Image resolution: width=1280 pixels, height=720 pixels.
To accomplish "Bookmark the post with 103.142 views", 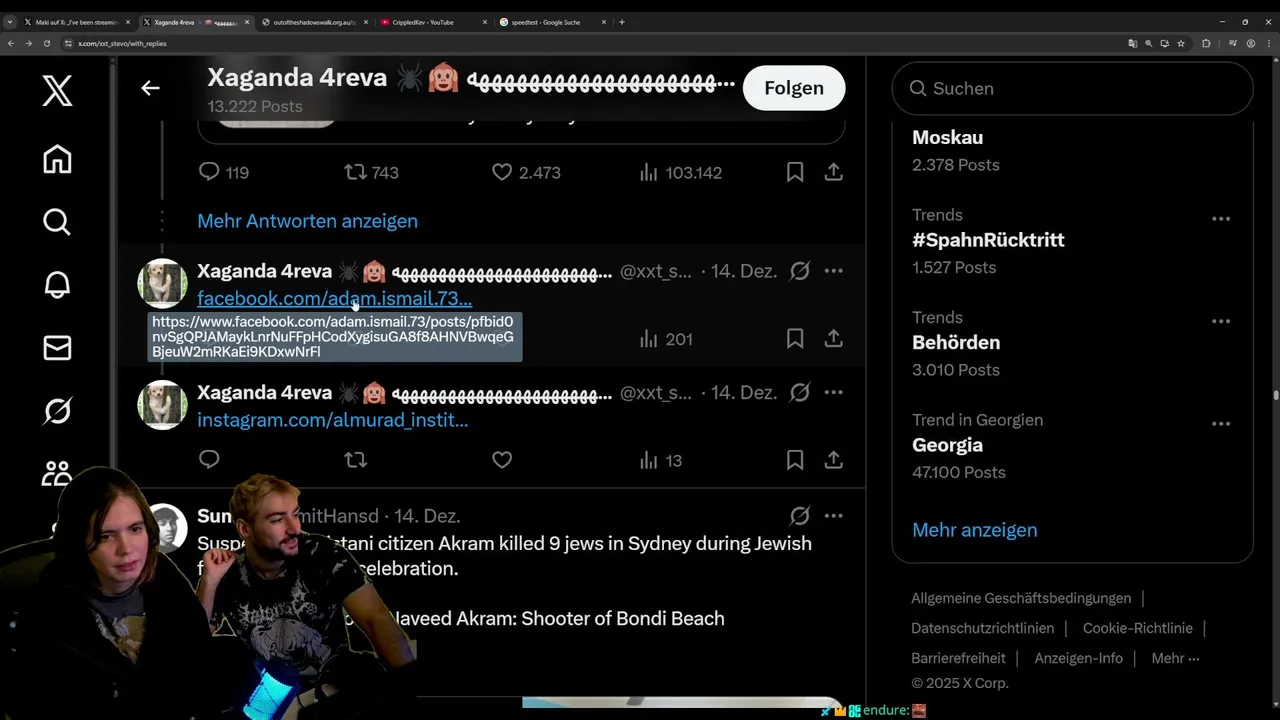I will (x=795, y=172).
